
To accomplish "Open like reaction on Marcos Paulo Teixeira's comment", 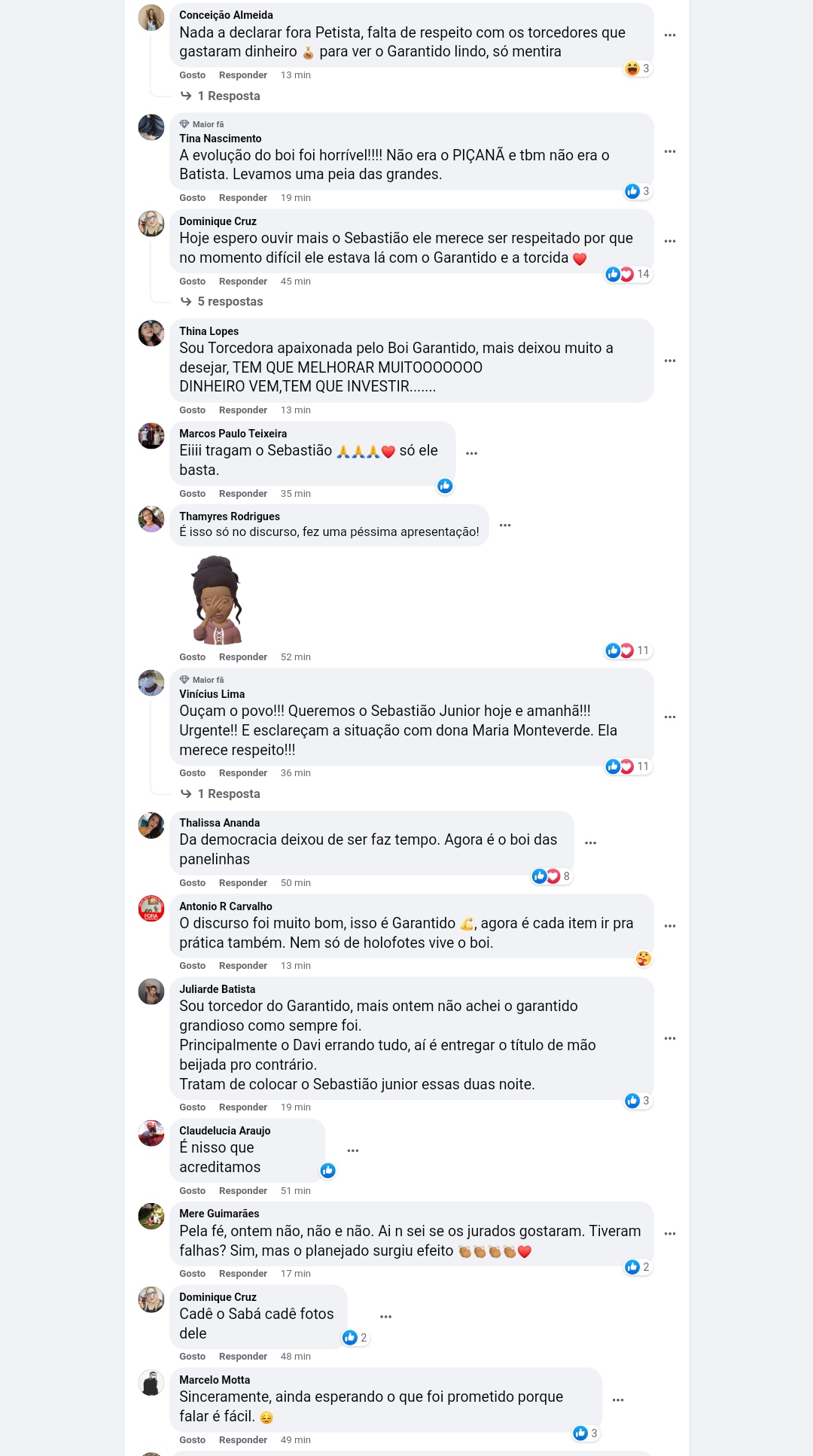I will 445,486.
